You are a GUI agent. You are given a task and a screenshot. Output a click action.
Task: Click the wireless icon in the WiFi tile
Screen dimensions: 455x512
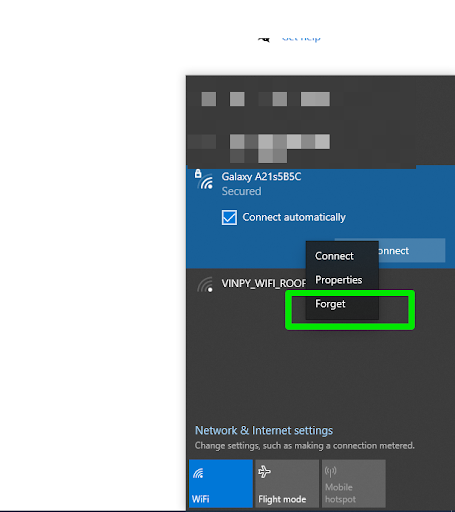tap(198, 473)
